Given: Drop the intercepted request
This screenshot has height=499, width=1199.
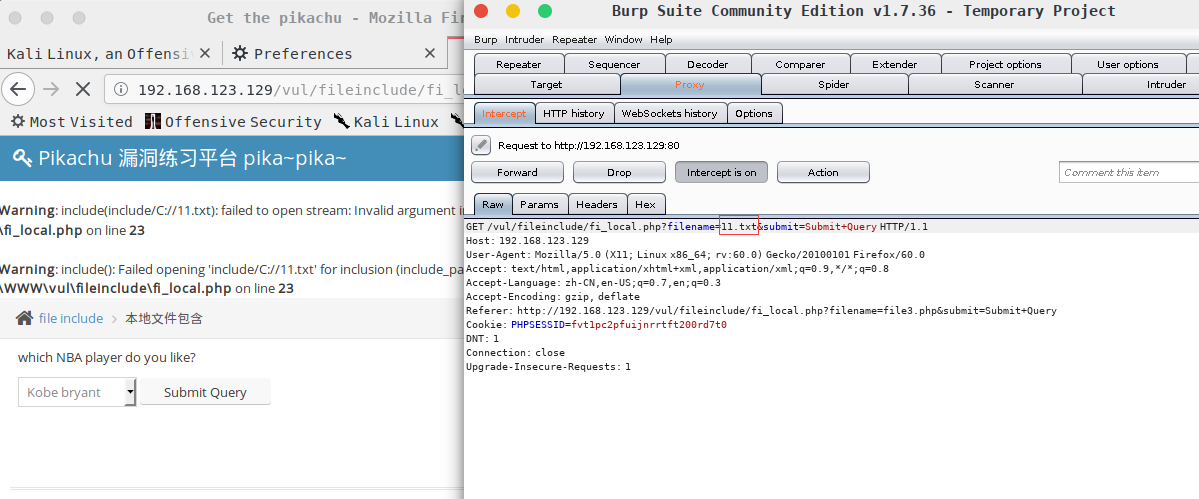Looking at the screenshot, I should pos(619,172).
